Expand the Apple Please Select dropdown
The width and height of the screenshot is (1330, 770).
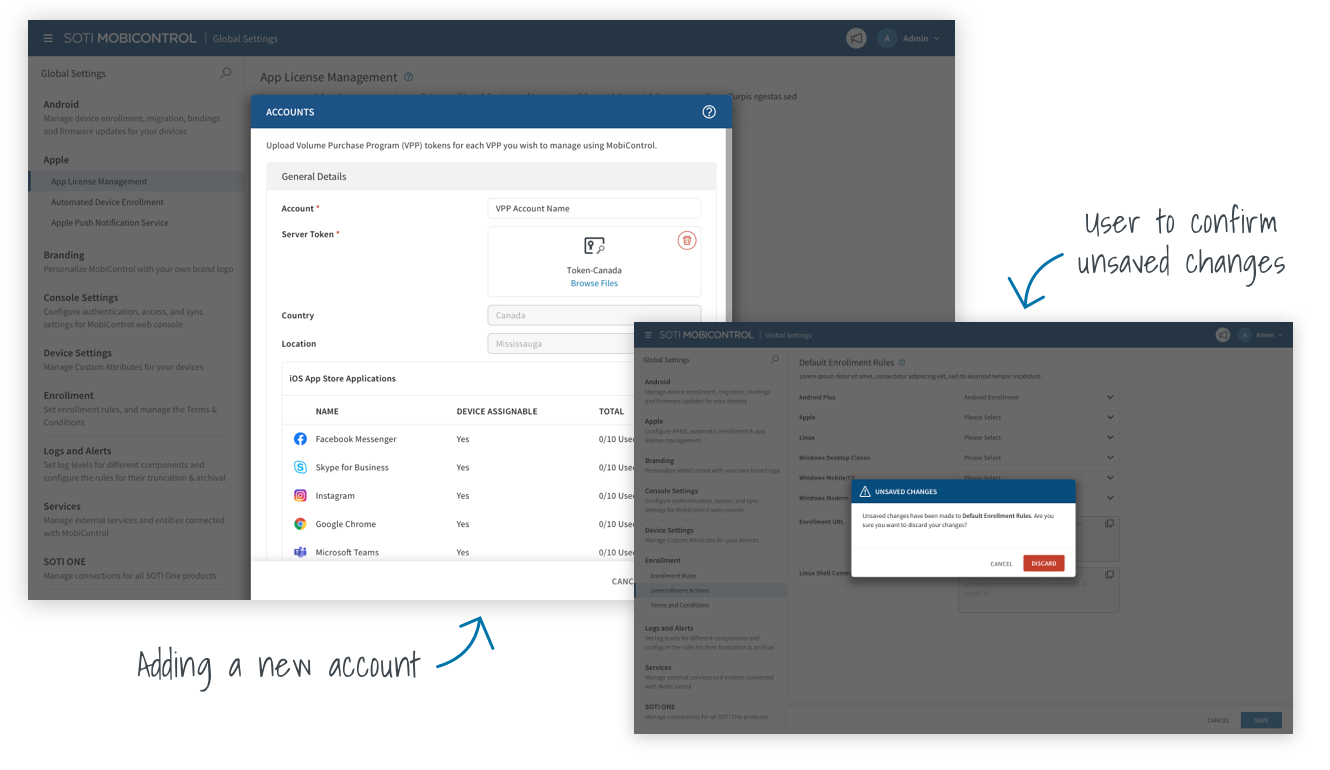pyautogui.click(x=1038, y=417)
